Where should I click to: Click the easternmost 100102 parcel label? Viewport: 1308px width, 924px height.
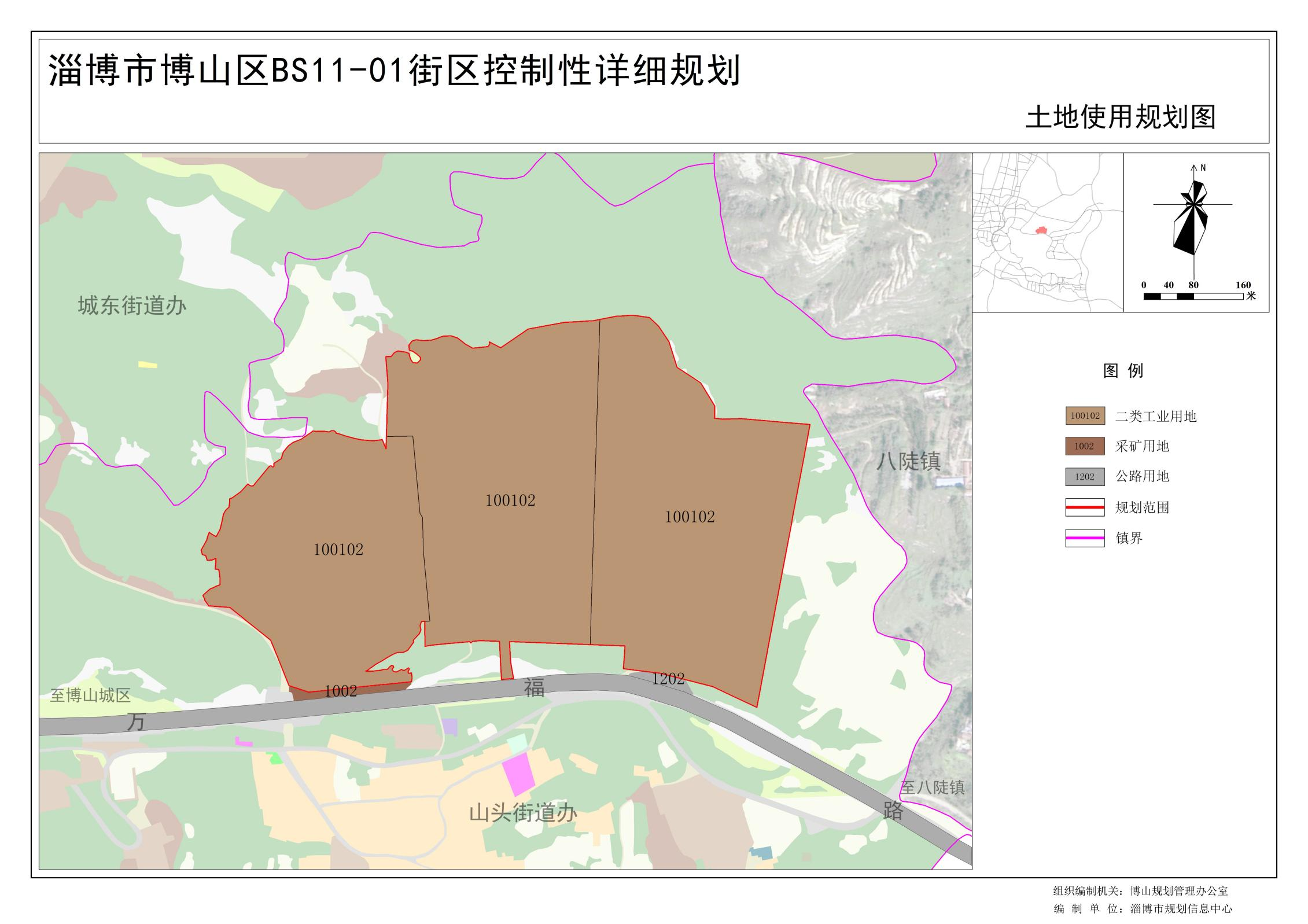(x=690, y=517)
